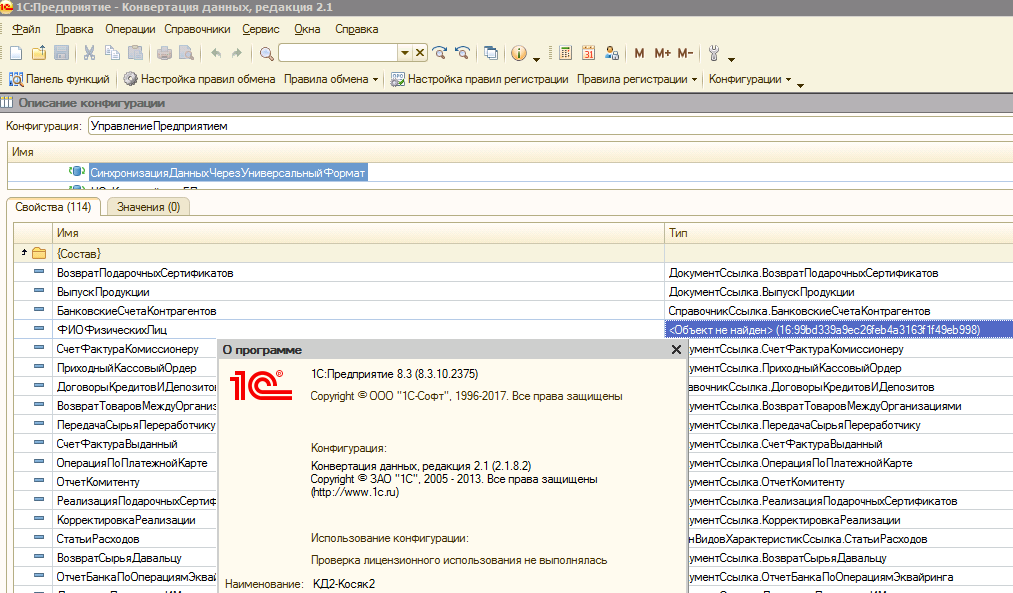The height and width of the screenshot is (593, 1013).
Task: Switch to the Значения (0) tab
Action: (148, 207)
